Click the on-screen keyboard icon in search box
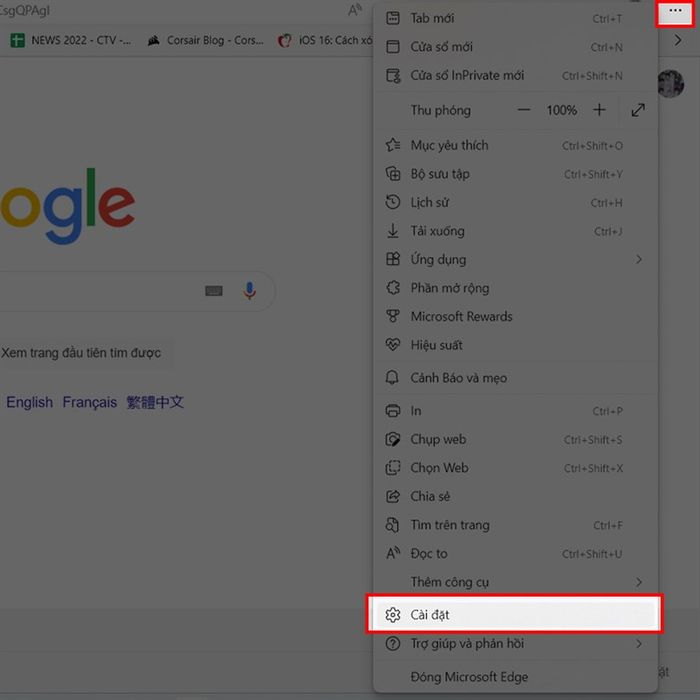700x700 pixels. [214, 291]
